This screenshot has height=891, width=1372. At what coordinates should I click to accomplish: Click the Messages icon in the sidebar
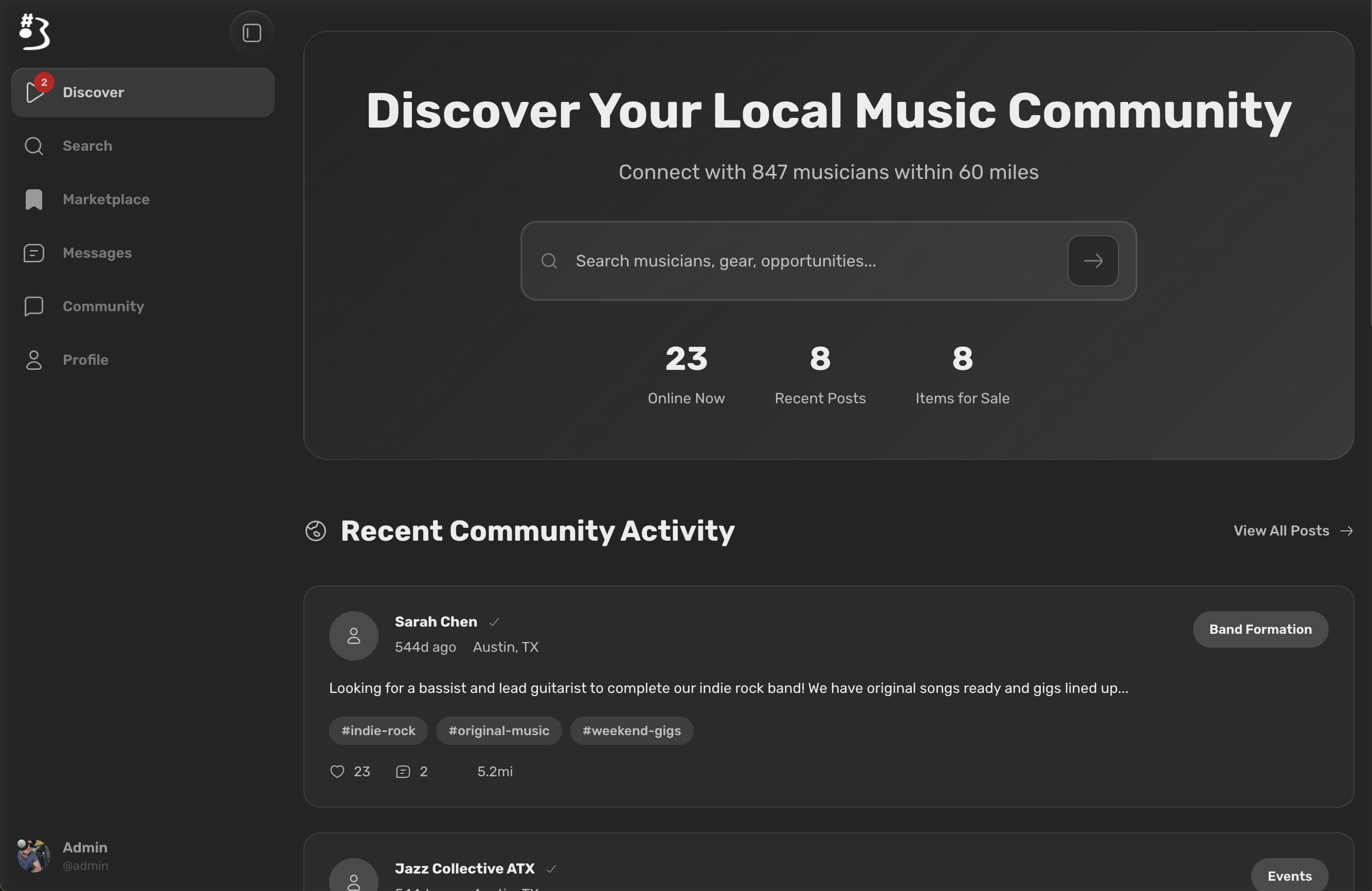pos(34,253)
